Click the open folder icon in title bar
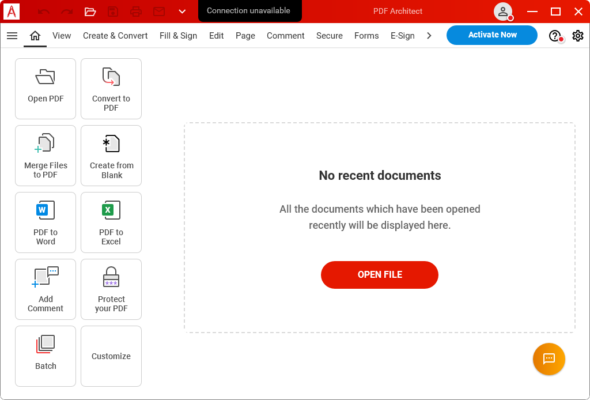 pyautogui.click(x=90, y=12)
